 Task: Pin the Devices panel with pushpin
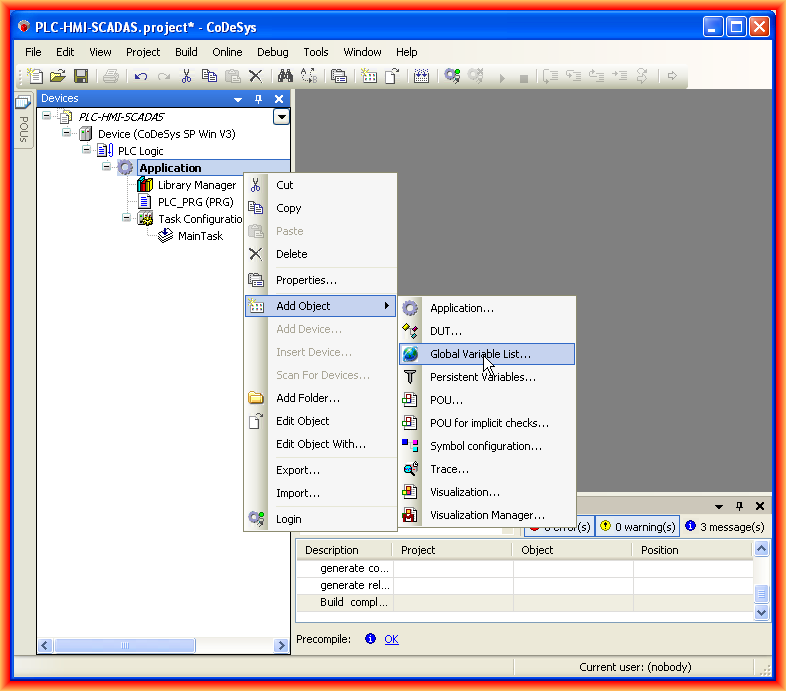(x=258, y=99)
